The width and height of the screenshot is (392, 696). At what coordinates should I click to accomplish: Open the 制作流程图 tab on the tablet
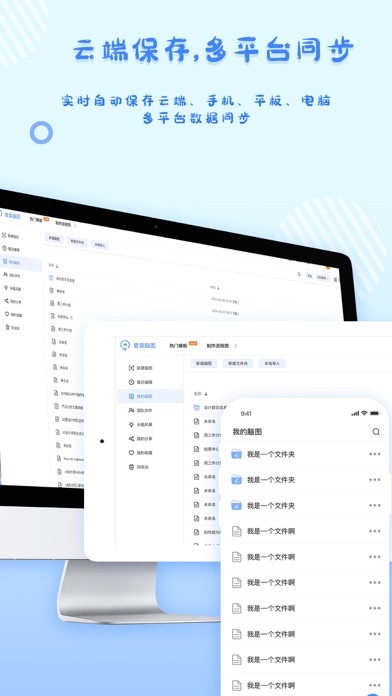click(218, 345)
